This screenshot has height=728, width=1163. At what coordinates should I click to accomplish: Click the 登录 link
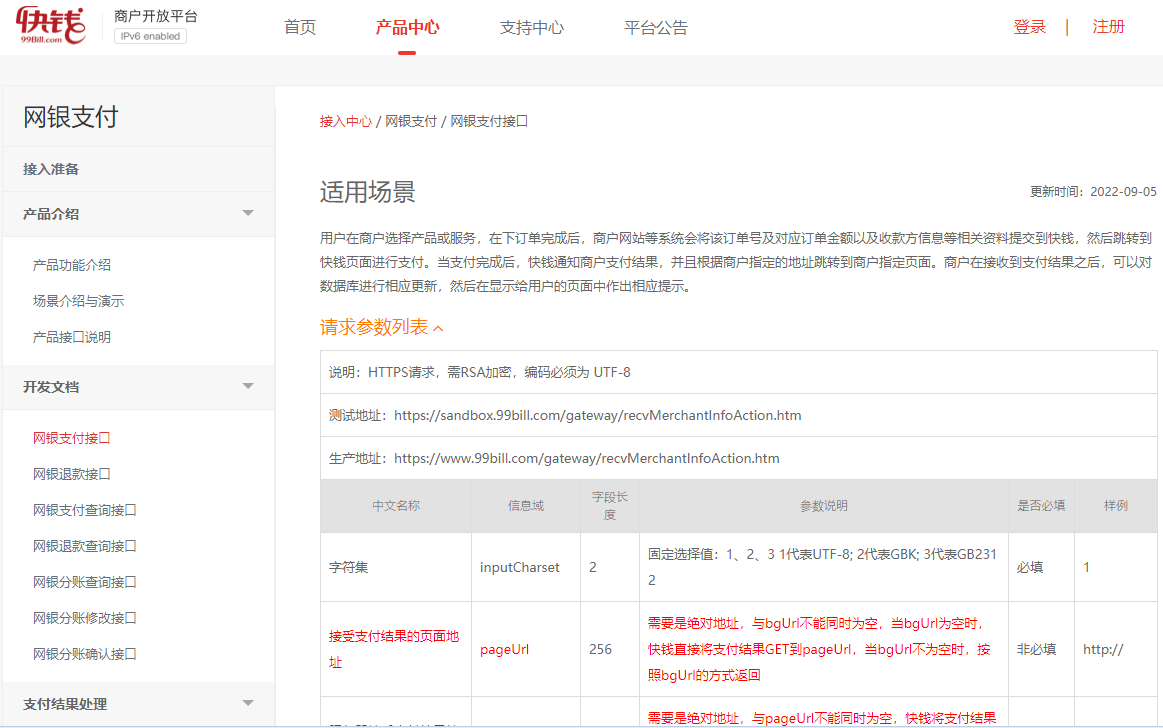(1029, 27)
